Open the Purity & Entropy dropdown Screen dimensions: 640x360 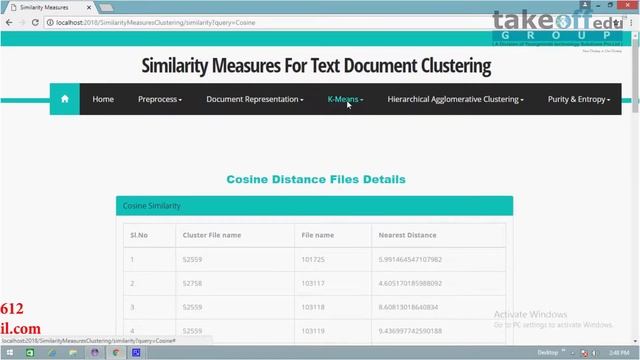pyautogui.click(x=579, y=99)
